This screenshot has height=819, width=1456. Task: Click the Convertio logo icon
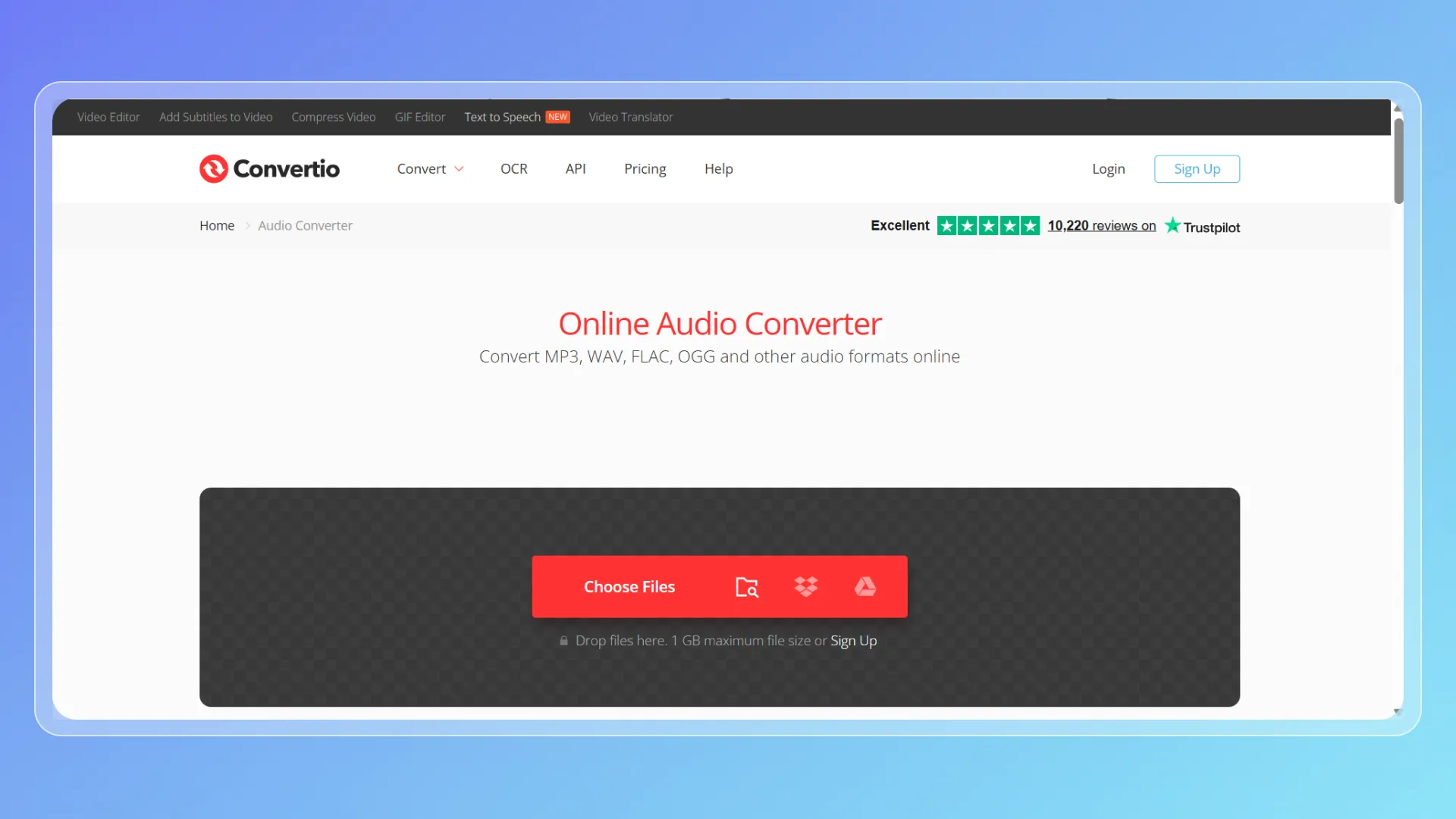(214, 168)
